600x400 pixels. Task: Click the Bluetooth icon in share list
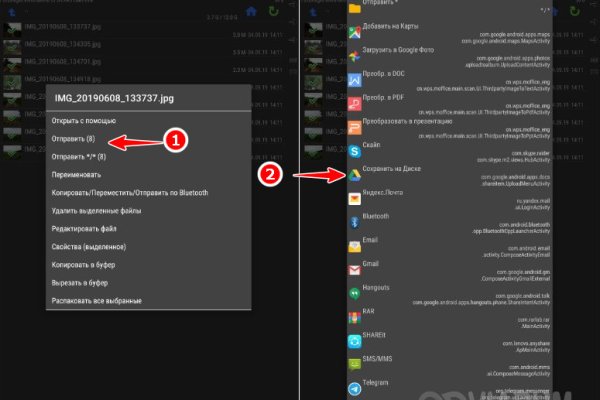tap(355, 221)
